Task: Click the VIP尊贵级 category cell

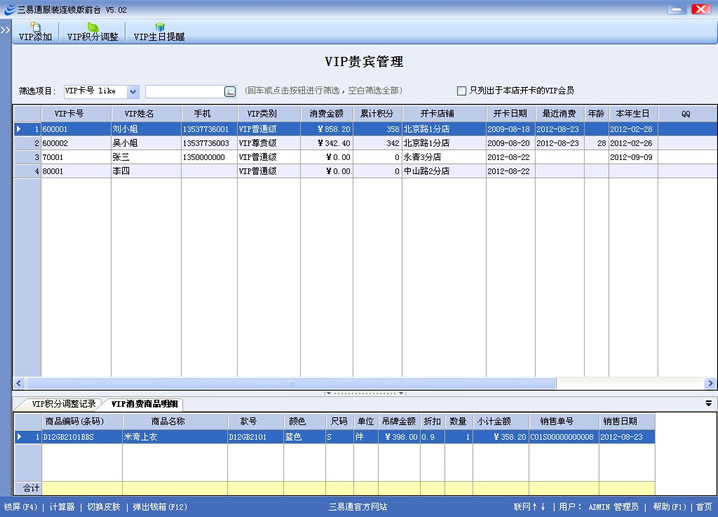Action: click(x=269, y=143)
